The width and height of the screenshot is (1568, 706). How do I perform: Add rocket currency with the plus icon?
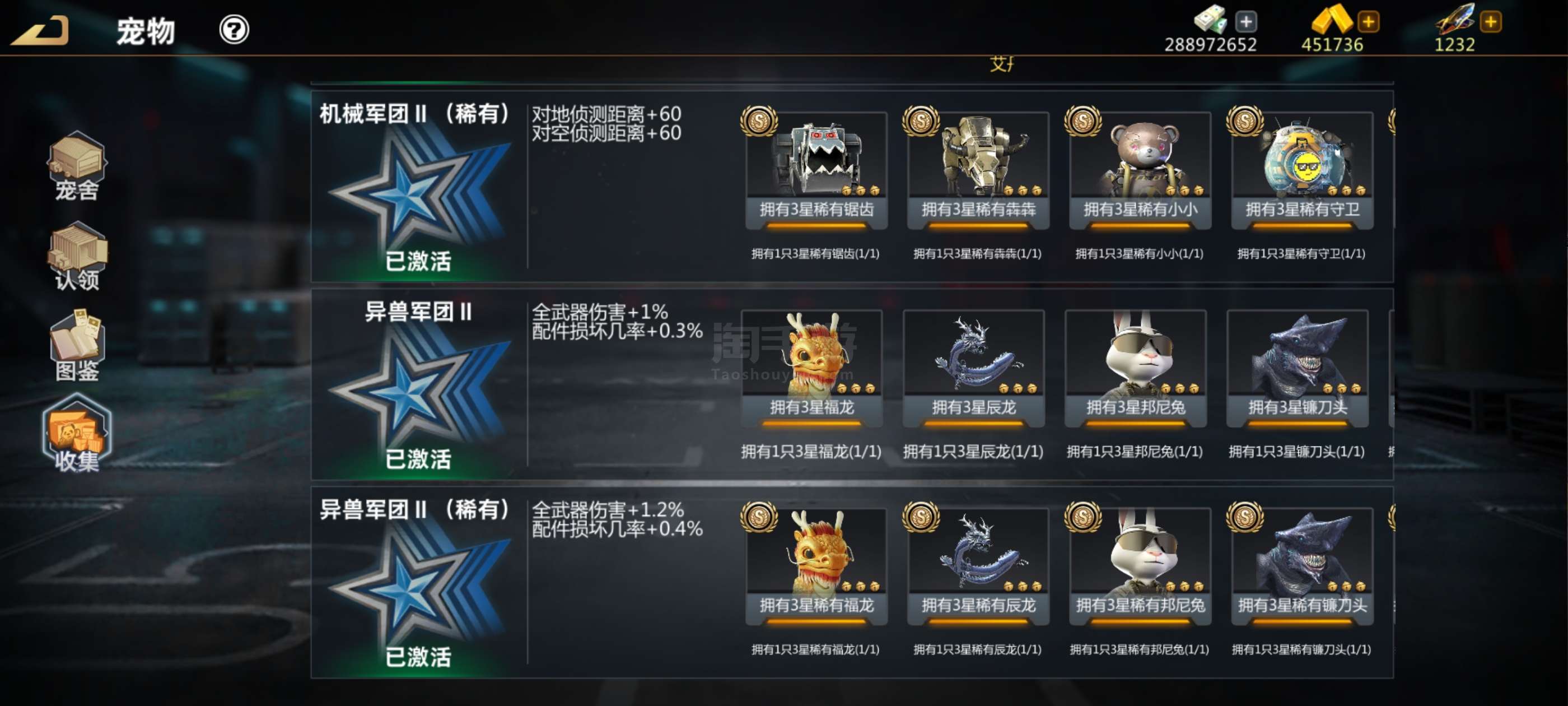click(x=1491, y=22)
